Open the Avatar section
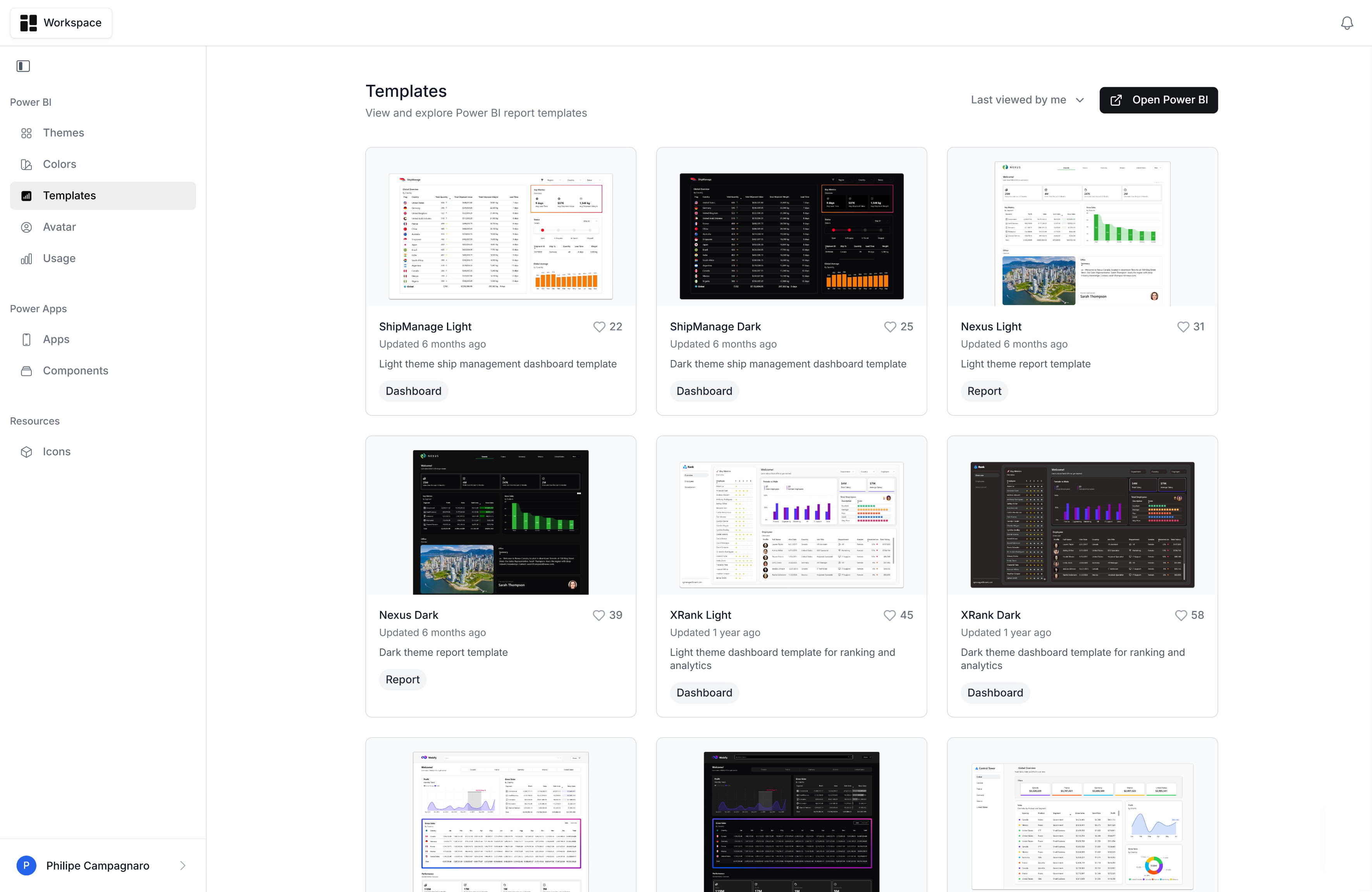The height and width of the screenshot is (892, 1372). click(x=59, y=226)
